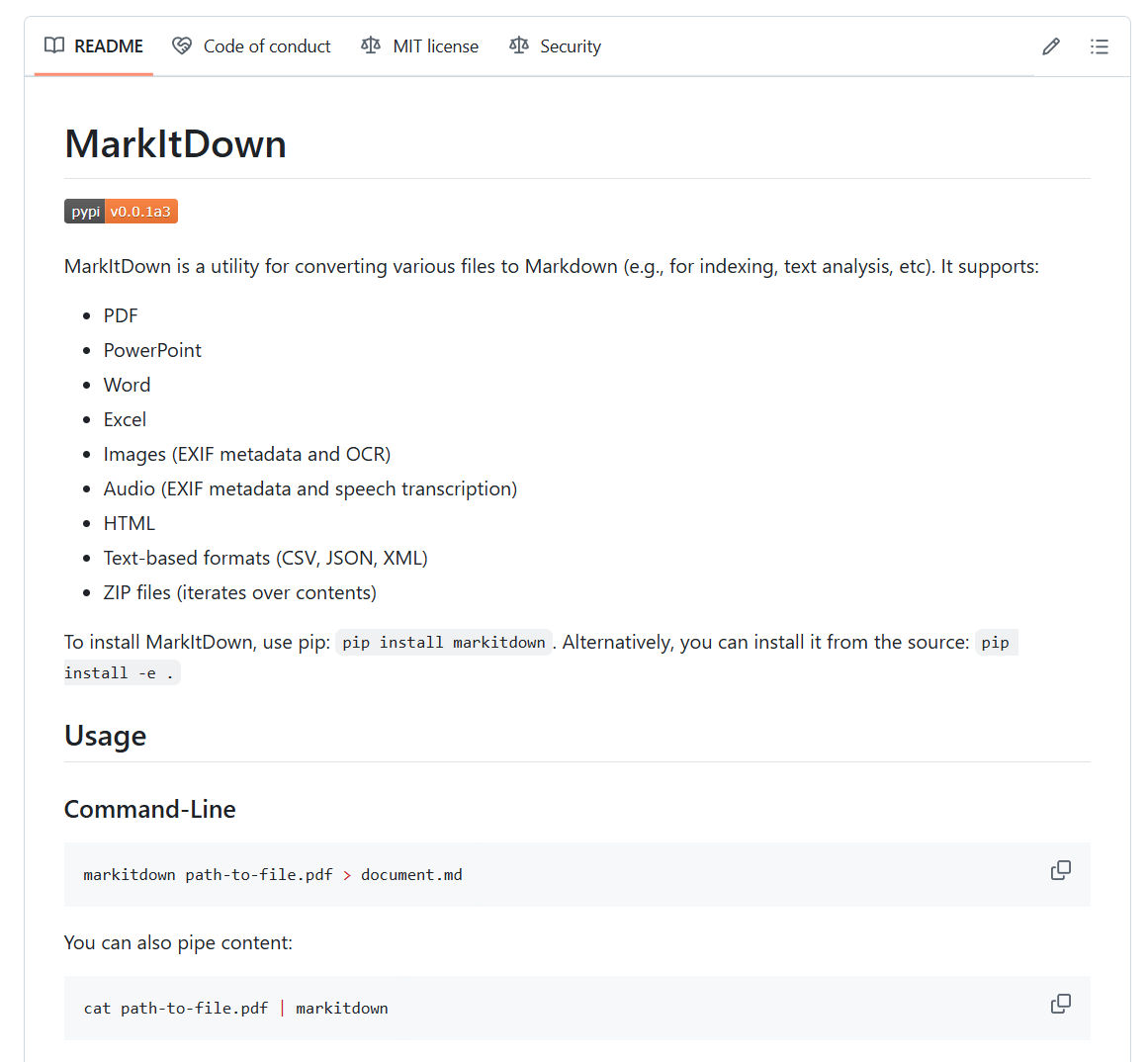The image size is (1148, 1062).
Task: Open the MIT license tab
Action: point(435,45)
